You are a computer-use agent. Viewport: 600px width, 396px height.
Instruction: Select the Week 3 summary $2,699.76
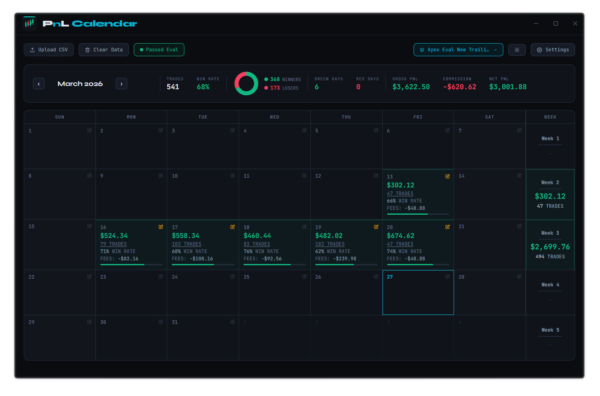[x=550, y=247]
